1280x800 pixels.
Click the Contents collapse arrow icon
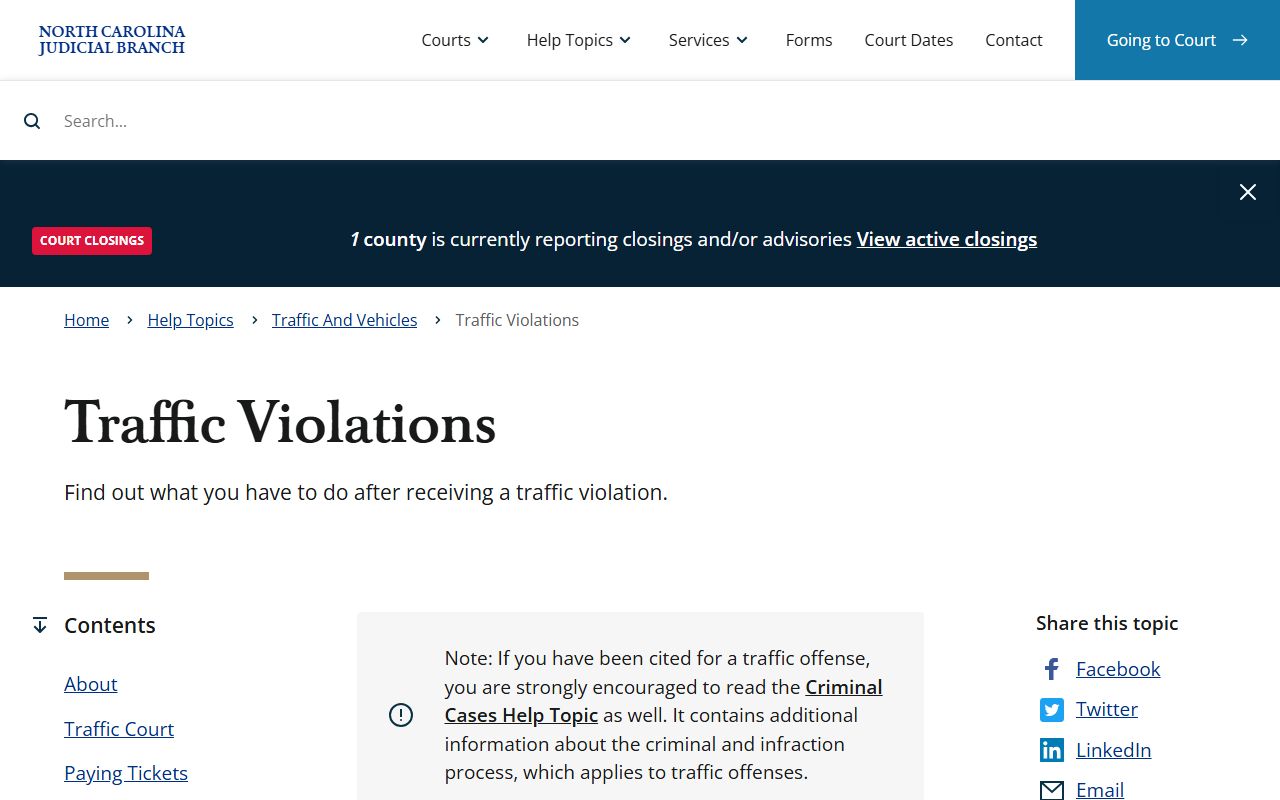coord(40,625)
